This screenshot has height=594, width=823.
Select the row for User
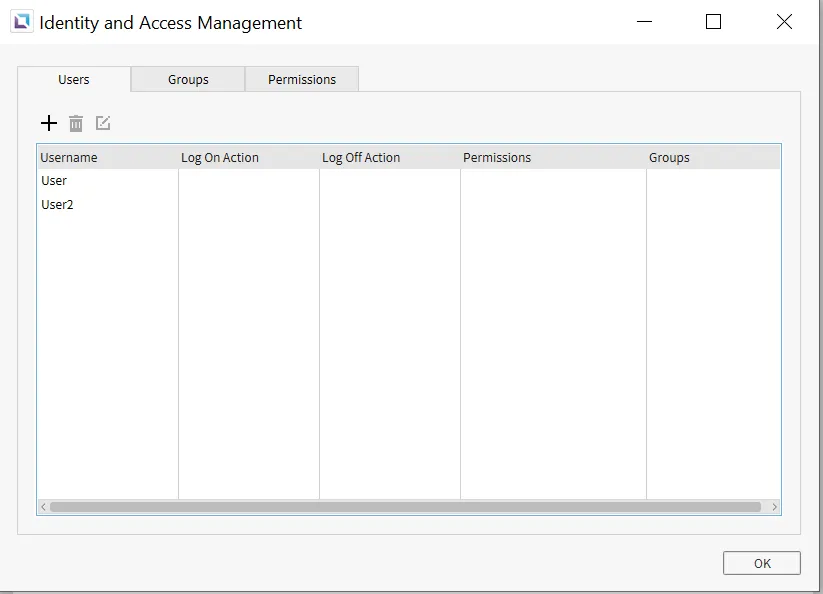(54, 181)
